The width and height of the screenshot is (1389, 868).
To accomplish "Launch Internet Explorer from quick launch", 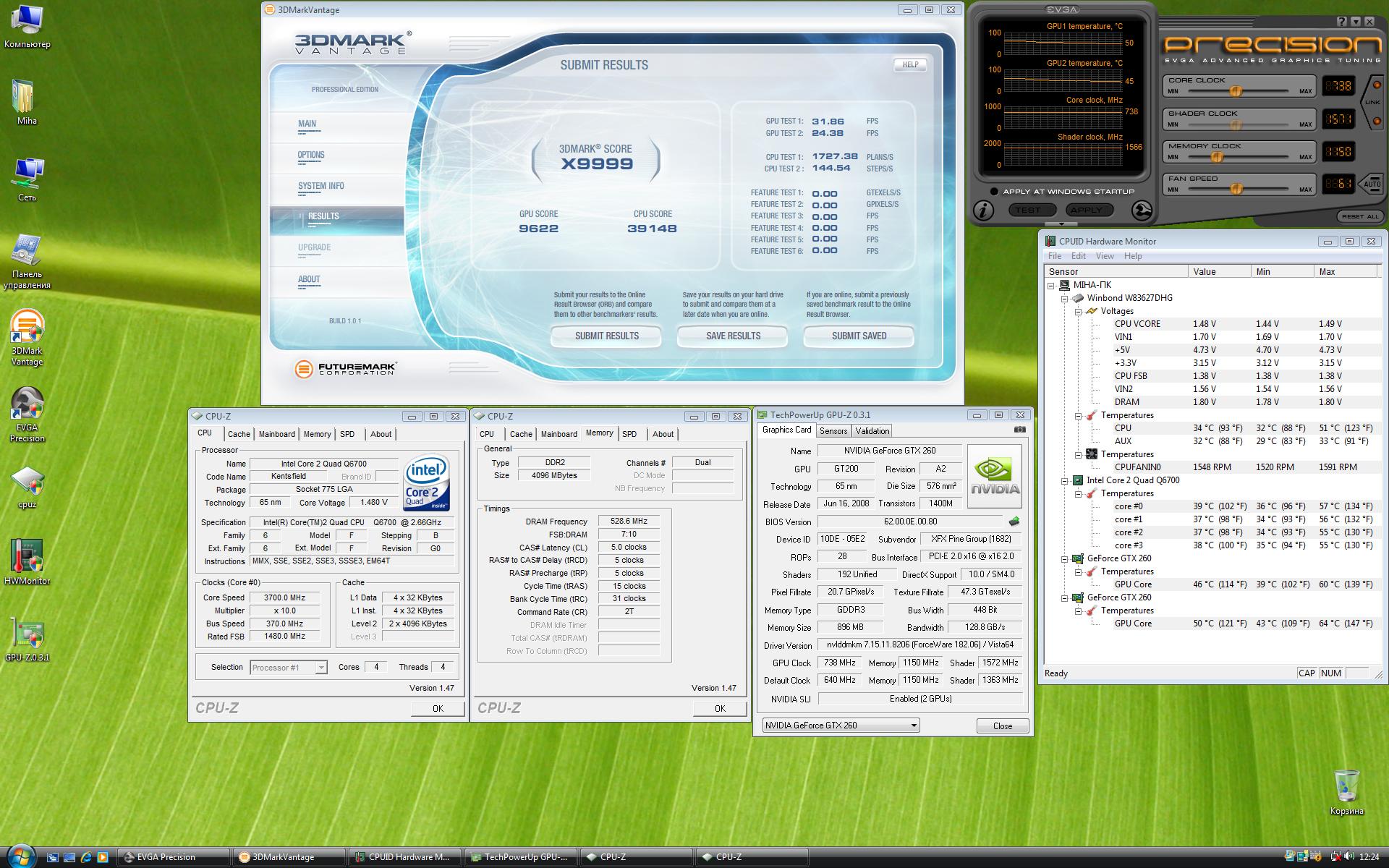I will (x=86, y=857).
